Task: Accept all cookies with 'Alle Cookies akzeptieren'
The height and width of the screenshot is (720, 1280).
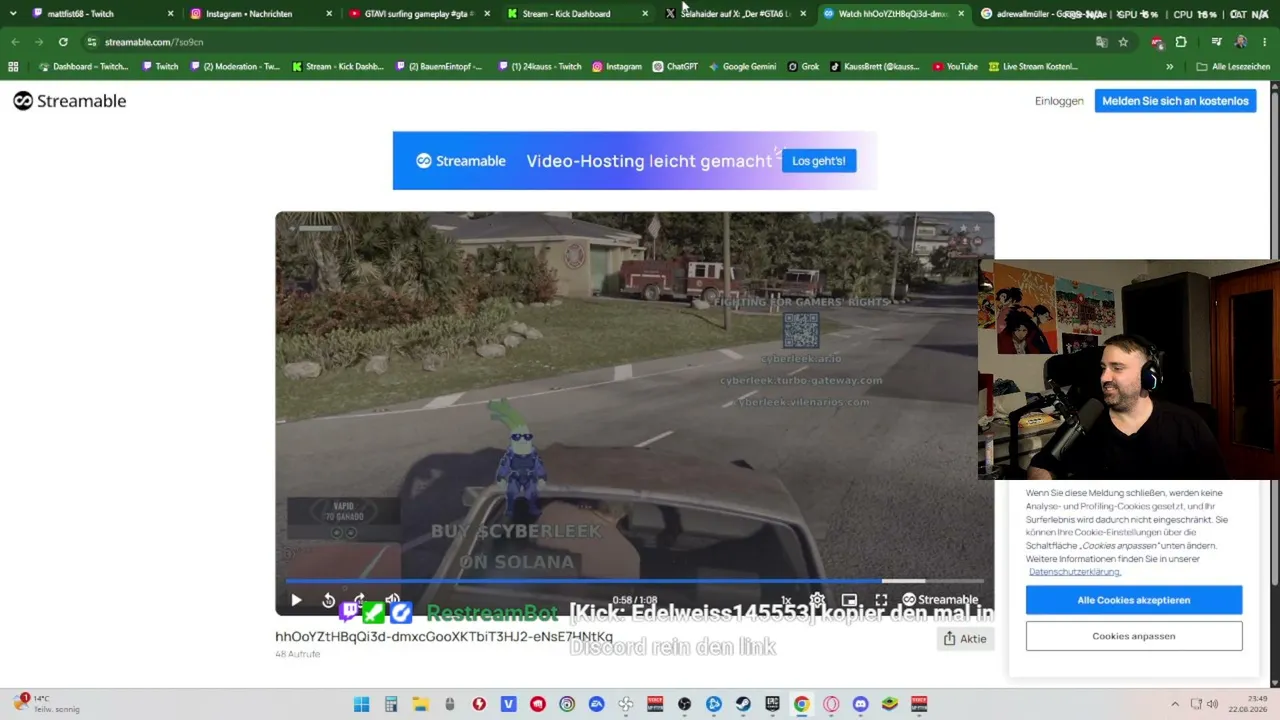Action: pos(1134,600)
